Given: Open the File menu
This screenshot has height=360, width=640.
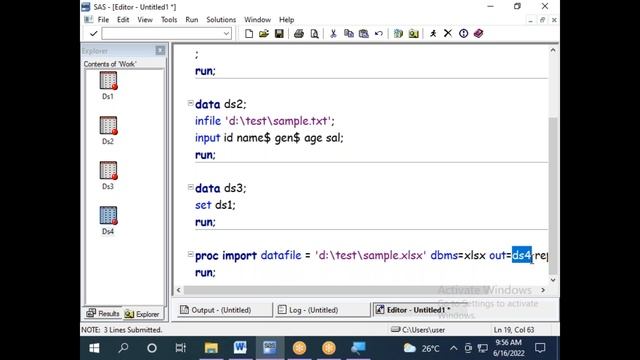Looking at the screenshot, I should click(103, 20).
